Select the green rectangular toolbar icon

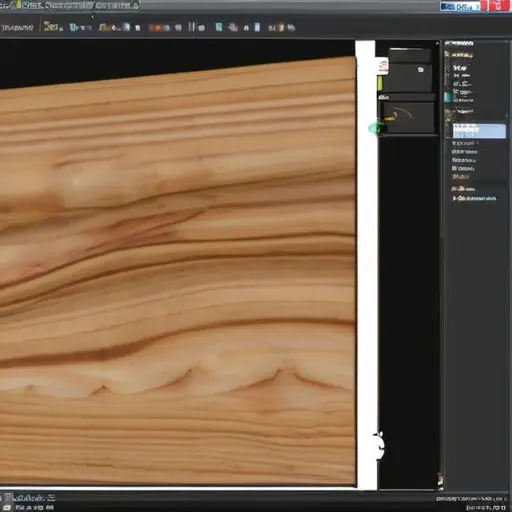coord(219,27)
